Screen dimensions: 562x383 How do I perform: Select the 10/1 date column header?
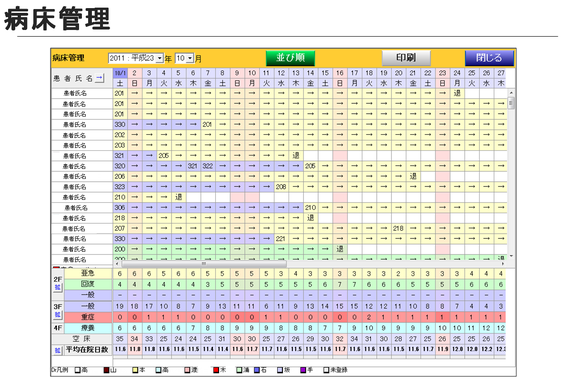pos(120,73)
